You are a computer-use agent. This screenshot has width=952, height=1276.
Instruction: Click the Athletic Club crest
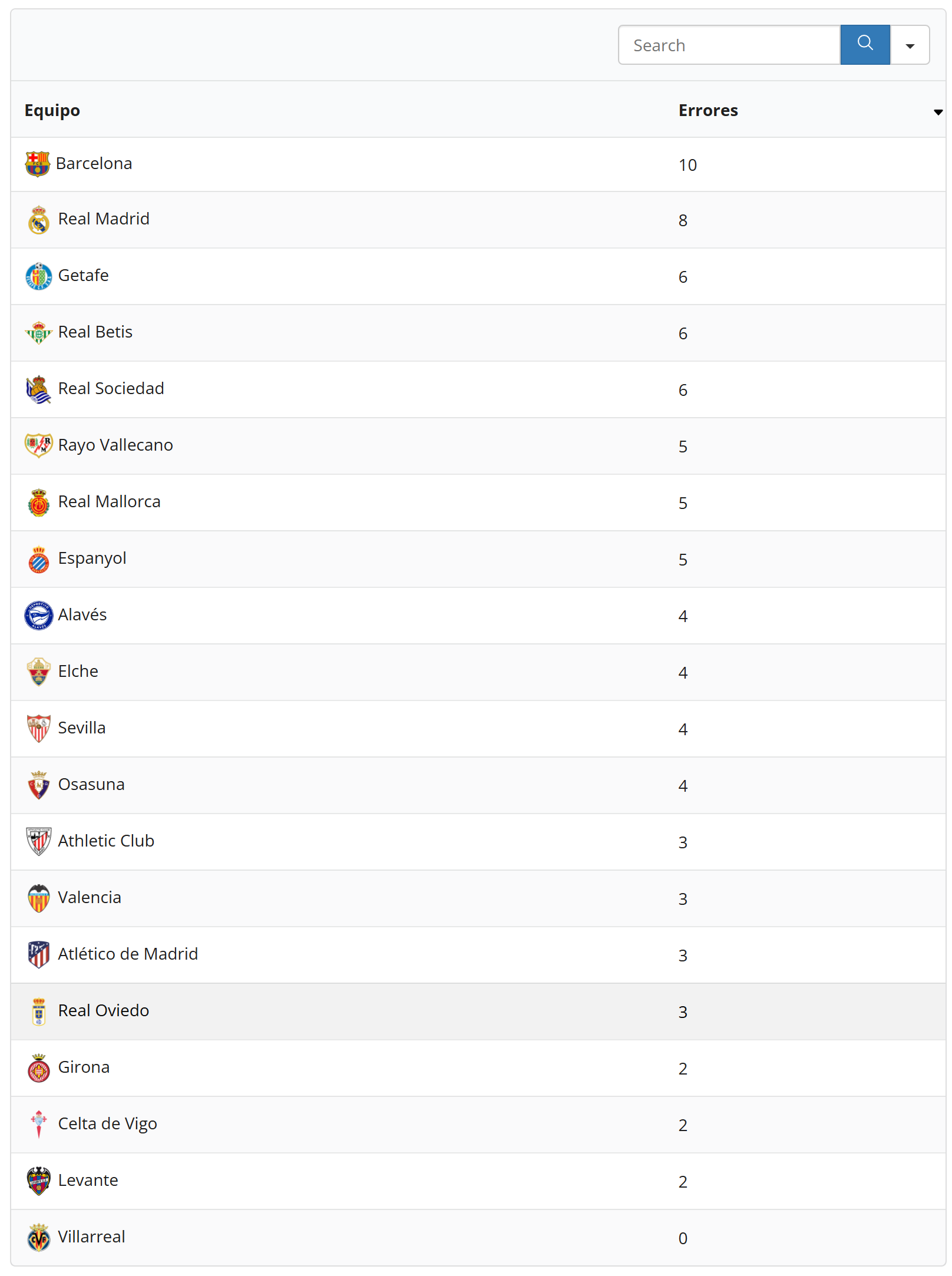39,841
